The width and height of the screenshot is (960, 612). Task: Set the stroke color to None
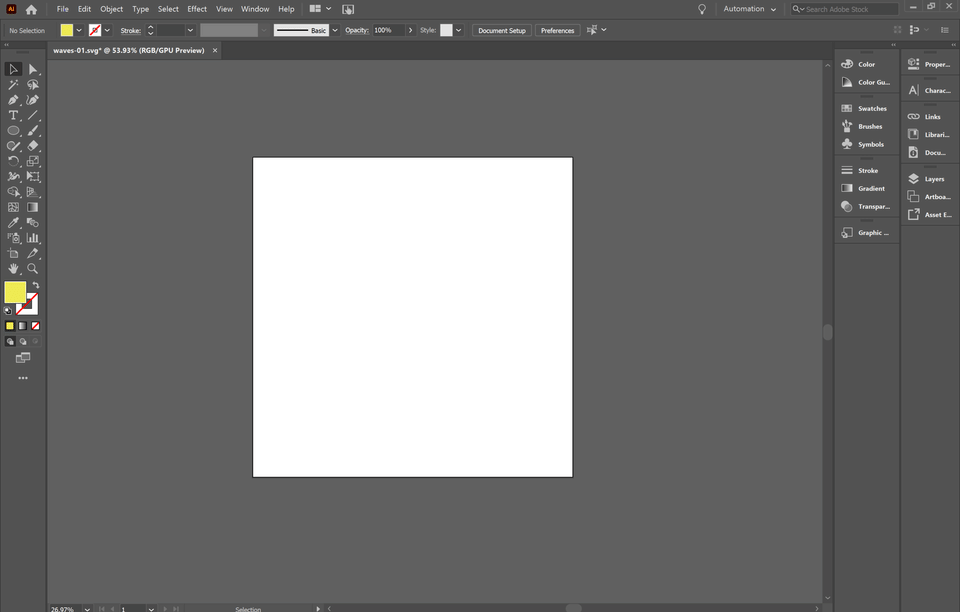35,325
